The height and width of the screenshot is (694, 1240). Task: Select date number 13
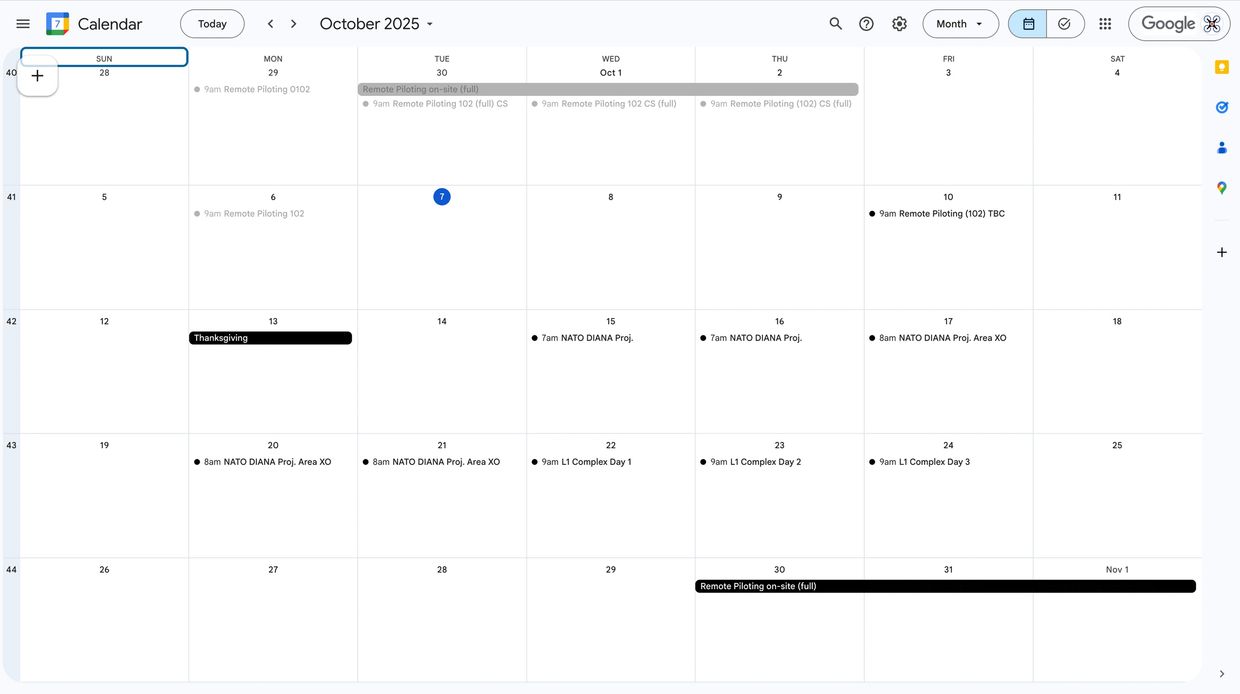click(x=273, y=321)
